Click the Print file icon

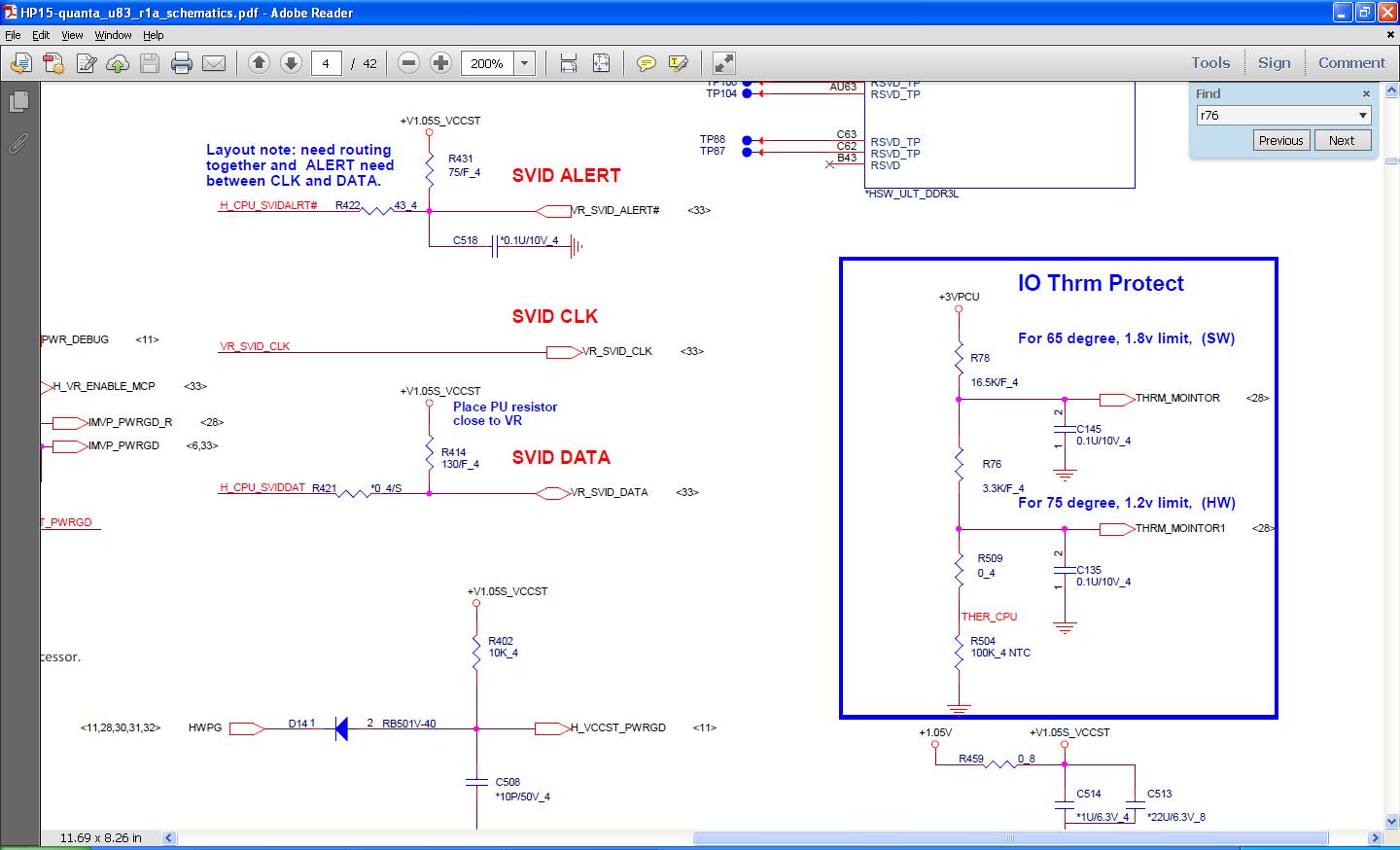point(182,63)
